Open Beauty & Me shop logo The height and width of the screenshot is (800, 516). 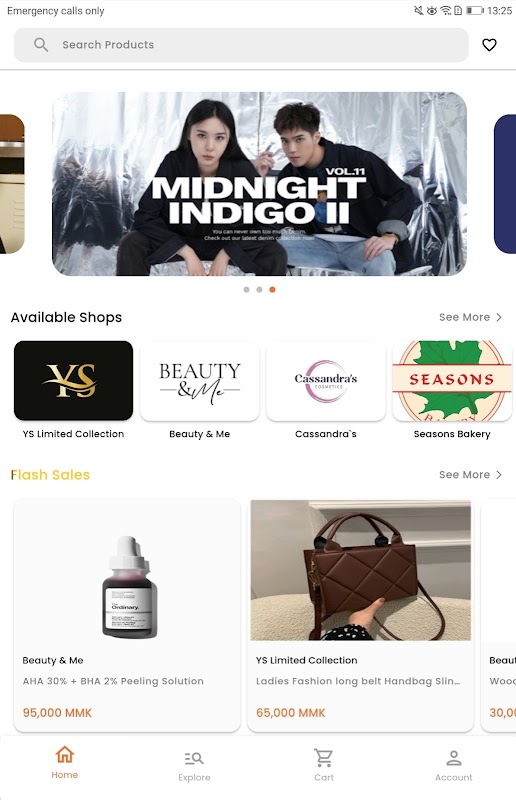point(200,381)
